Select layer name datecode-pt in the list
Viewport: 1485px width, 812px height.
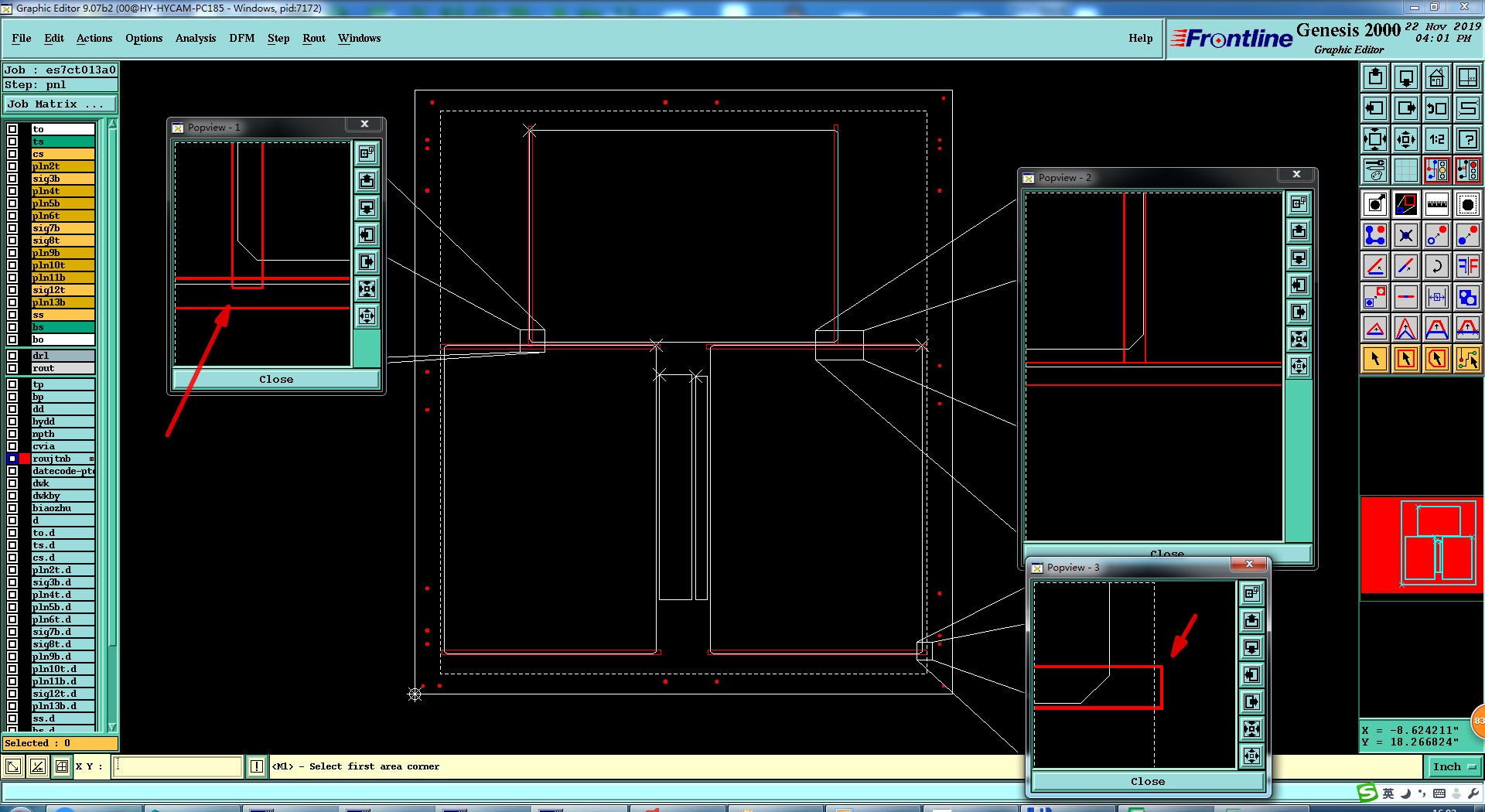pyautogui.click(x=63, y=471)
